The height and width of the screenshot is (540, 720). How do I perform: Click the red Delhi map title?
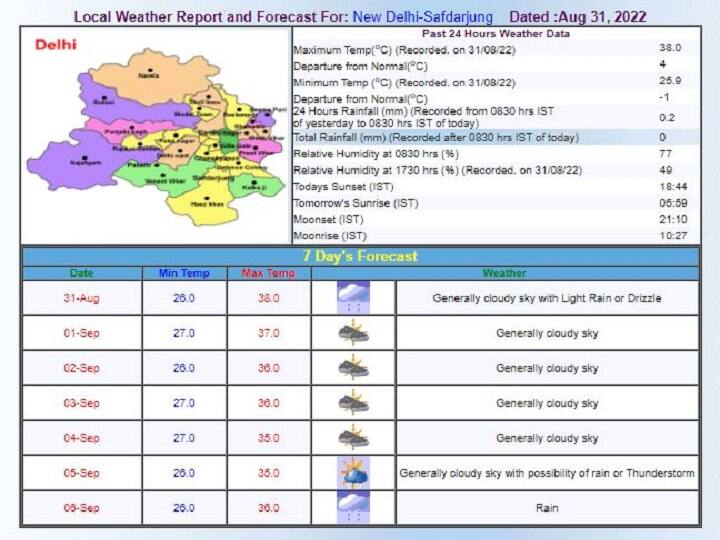pos(56,45)
